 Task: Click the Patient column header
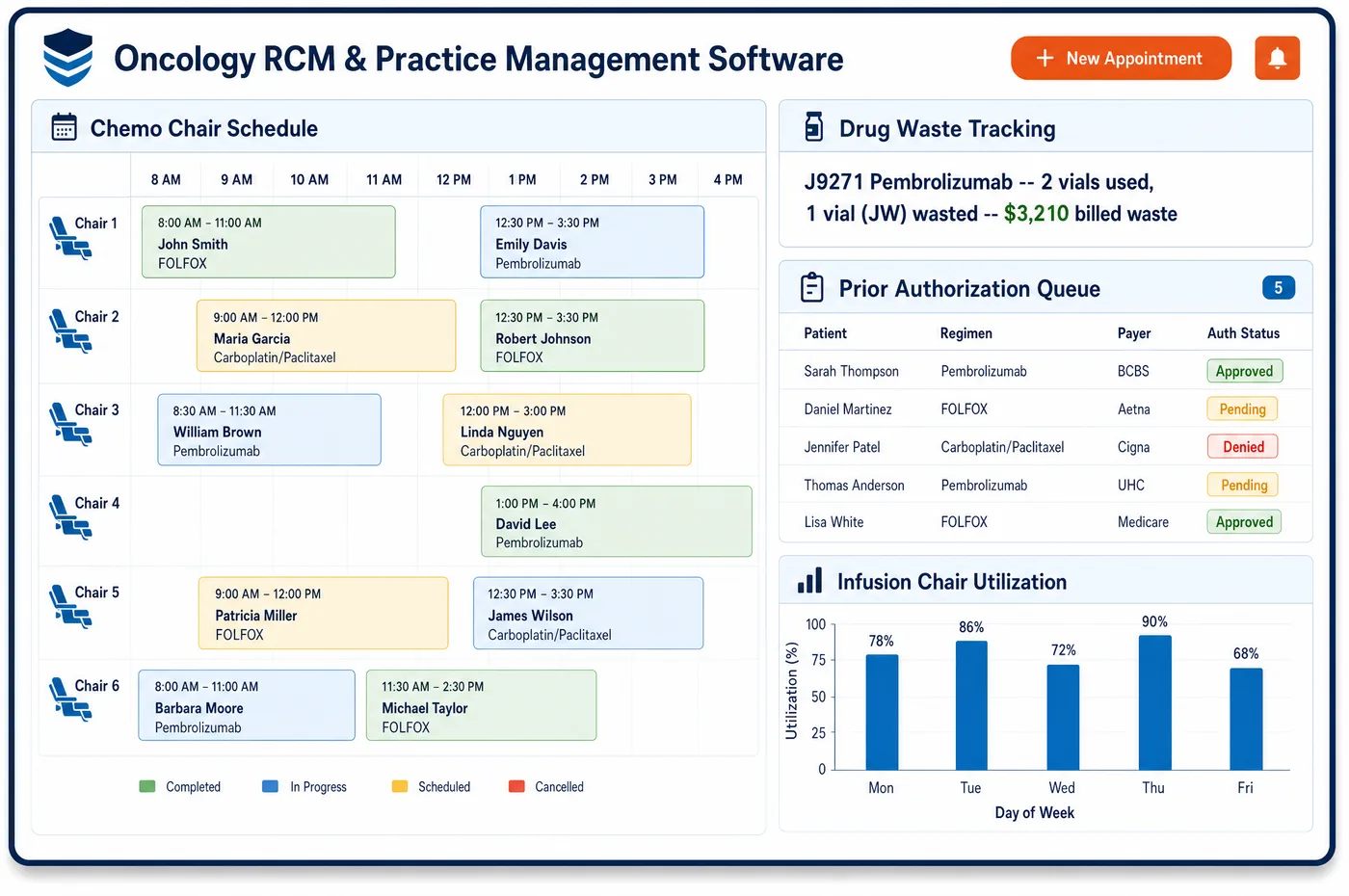tap(826, 333)
